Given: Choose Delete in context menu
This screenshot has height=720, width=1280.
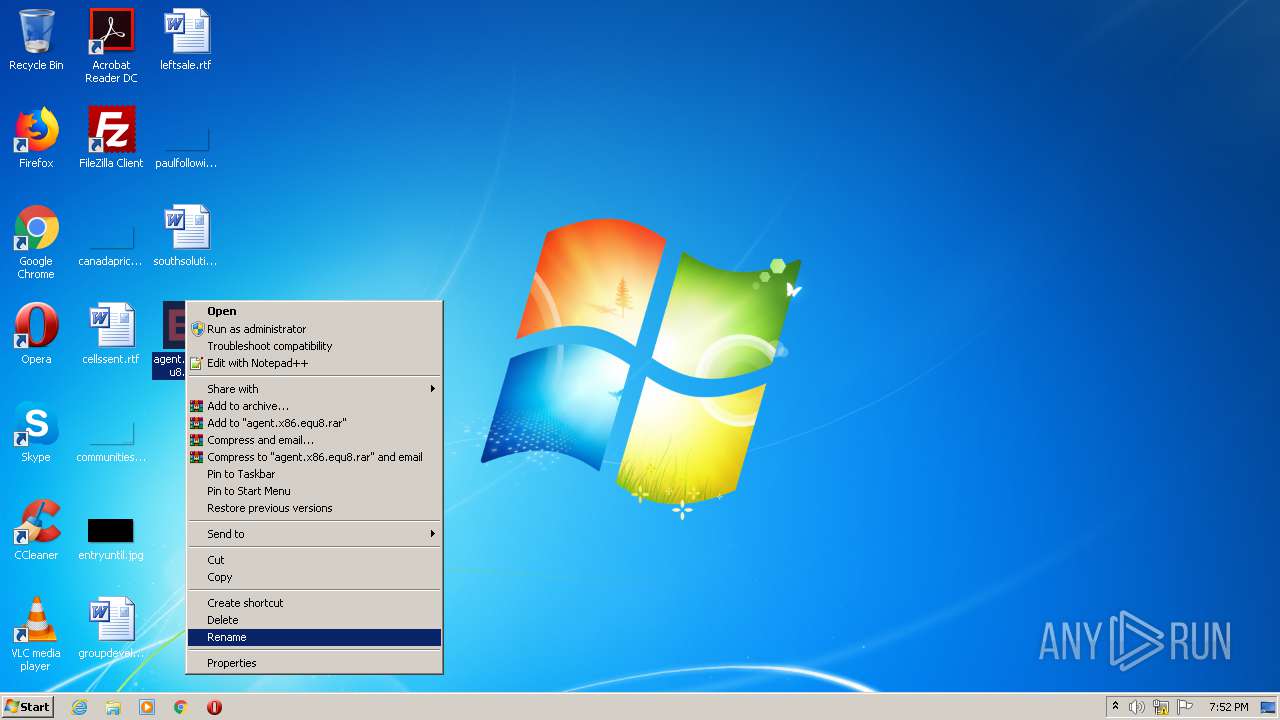Looking at the screenshot, I should (x=314, y=620).
